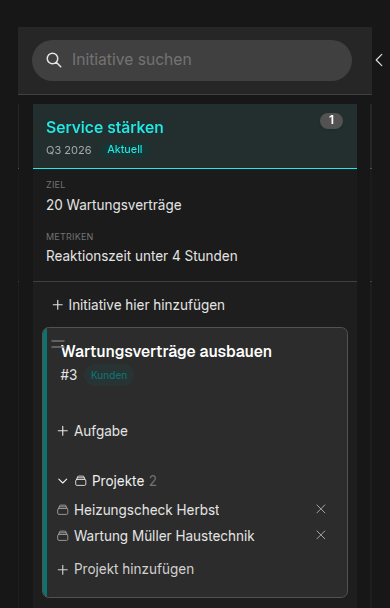This screenshot has height=608, width=390.
Task: Grab the drag handle on Wartungsverträge ausbauen
Action: (58, 344)
